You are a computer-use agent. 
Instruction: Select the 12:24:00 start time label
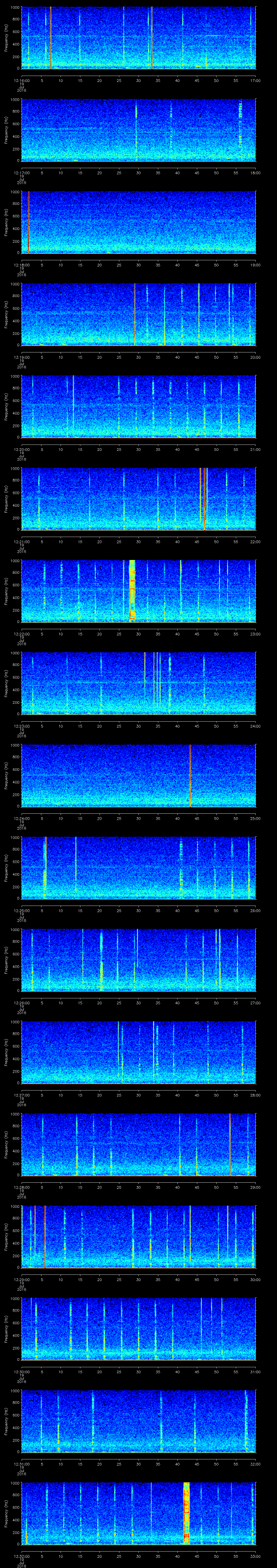pyautogui.click(x=22, y=818)
